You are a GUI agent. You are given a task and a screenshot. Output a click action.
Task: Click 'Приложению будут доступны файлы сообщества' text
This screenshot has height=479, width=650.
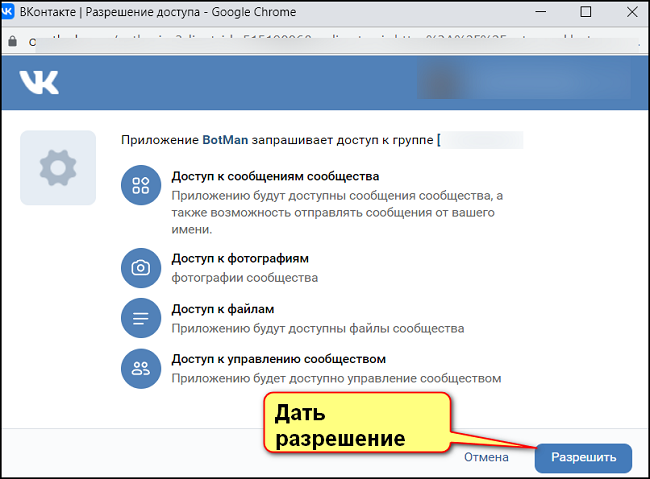(x=318, y=328)
